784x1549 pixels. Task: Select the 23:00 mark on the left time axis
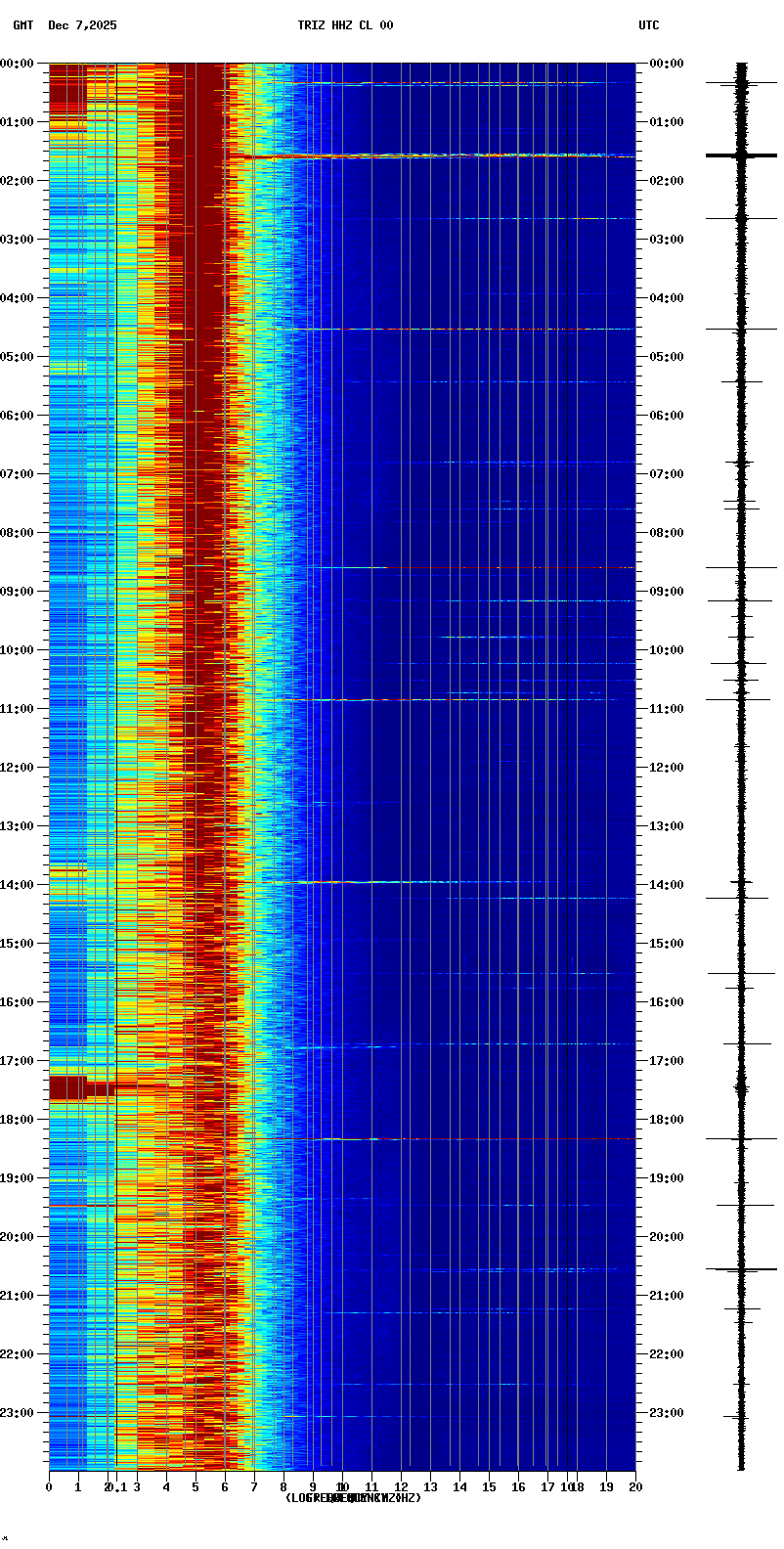pyautogui.click(x=19, y=1413)
